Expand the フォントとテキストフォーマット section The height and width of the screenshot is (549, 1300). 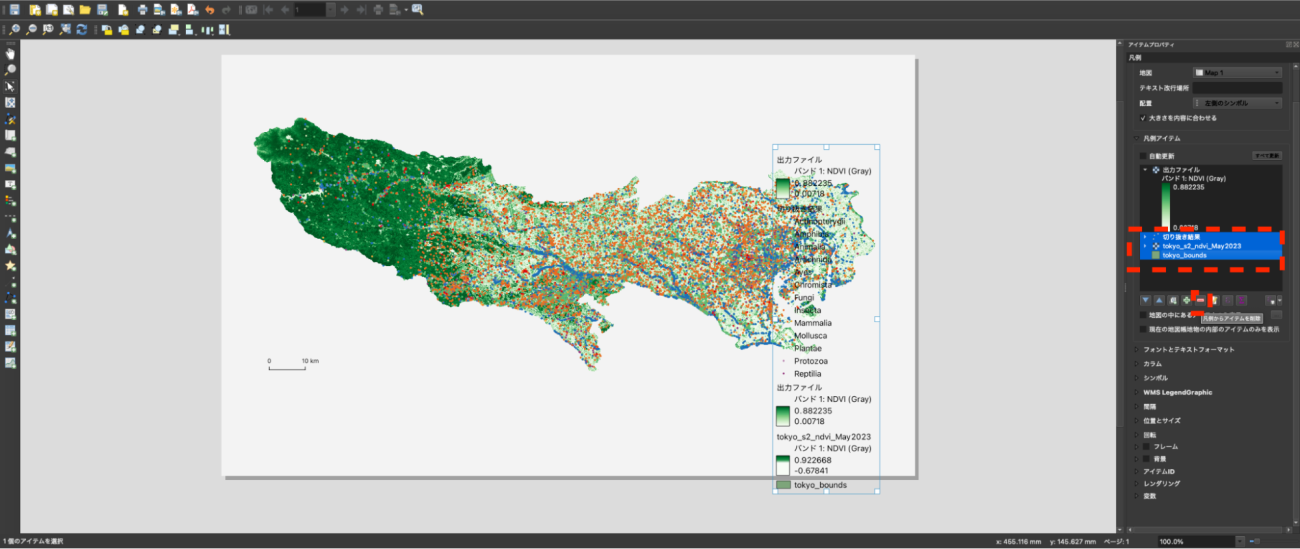coord(1188,349)
